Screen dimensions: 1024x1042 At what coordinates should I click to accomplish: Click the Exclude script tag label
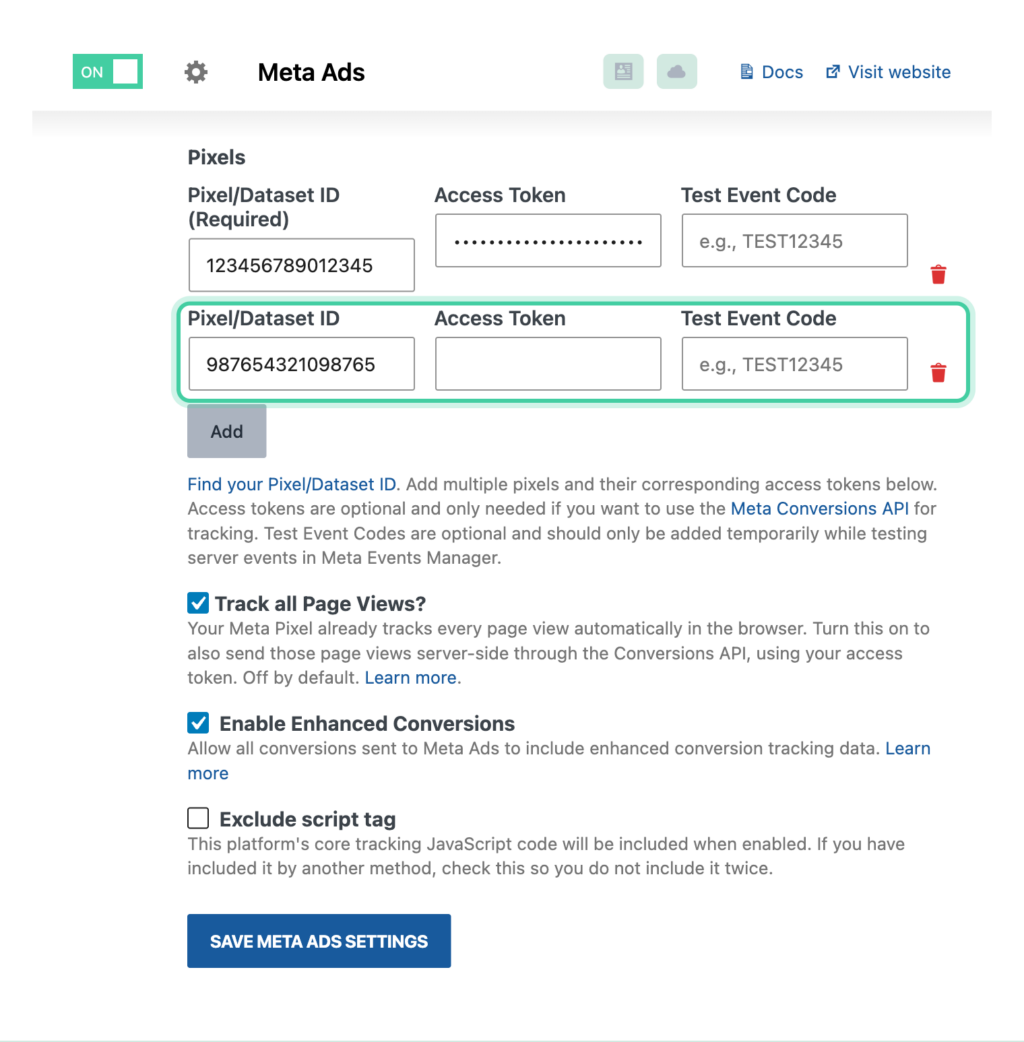coord(308,819)
